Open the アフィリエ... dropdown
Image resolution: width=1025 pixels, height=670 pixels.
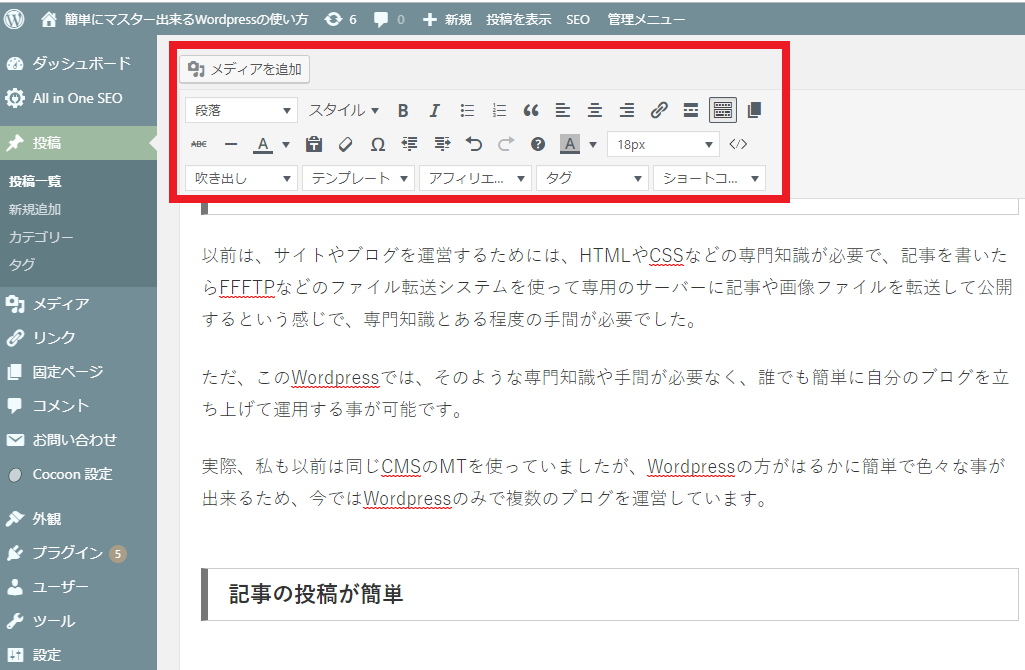[475, 178]
